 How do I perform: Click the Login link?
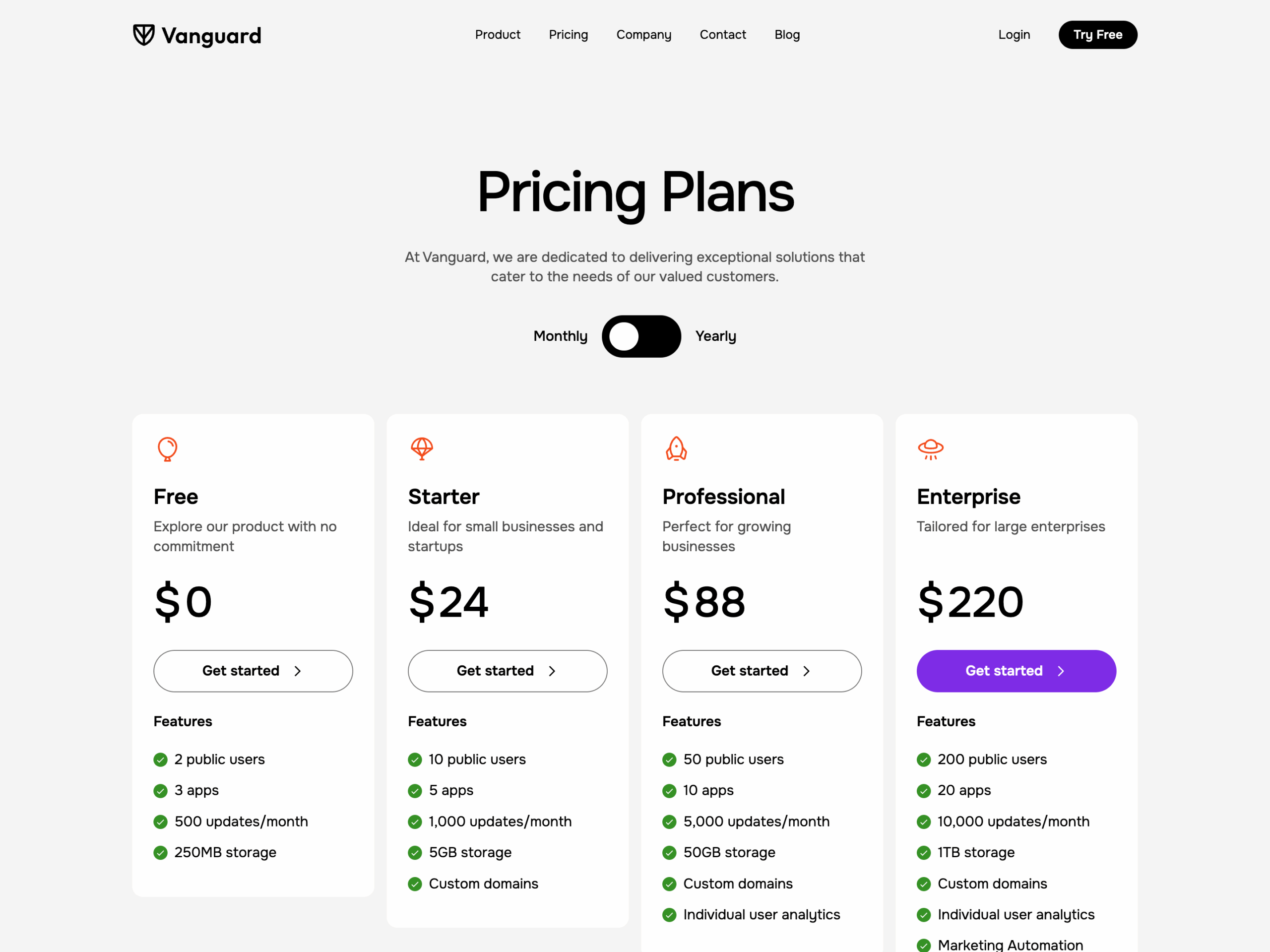1014,34
